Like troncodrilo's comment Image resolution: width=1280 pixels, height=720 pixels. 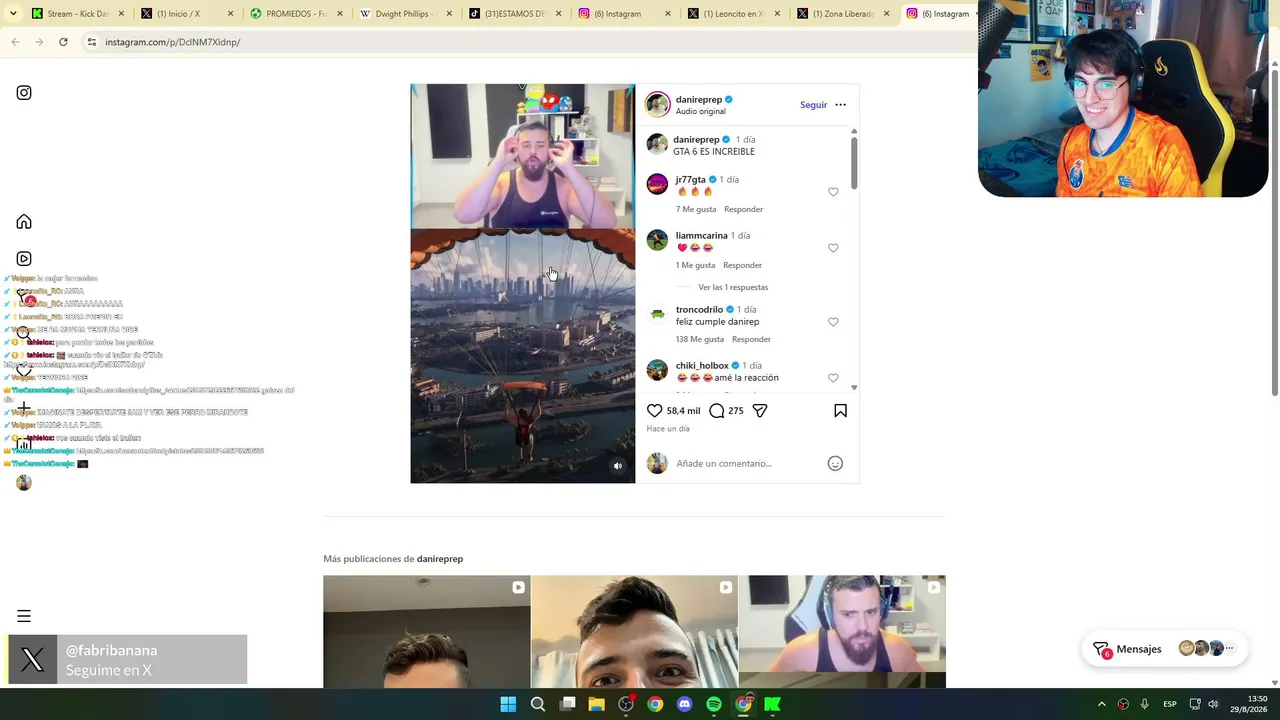tap(833, 322)
